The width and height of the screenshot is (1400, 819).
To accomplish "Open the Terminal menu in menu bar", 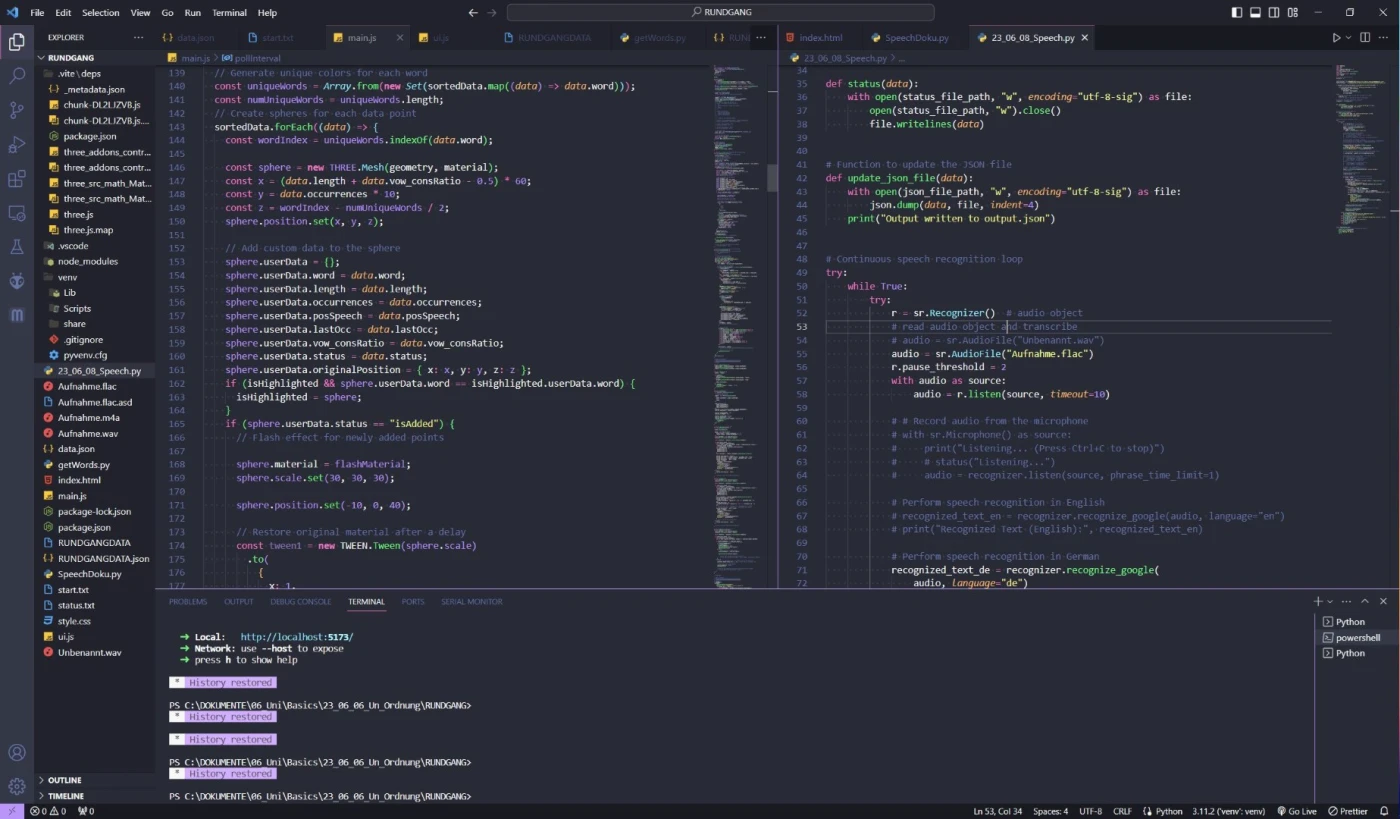I will click(x=229, y=13).
